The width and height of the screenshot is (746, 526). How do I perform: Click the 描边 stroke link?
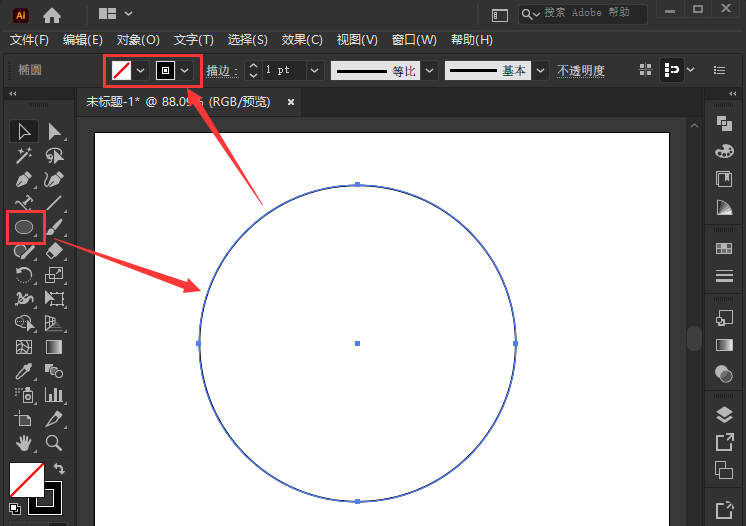(x=222, y=71)
